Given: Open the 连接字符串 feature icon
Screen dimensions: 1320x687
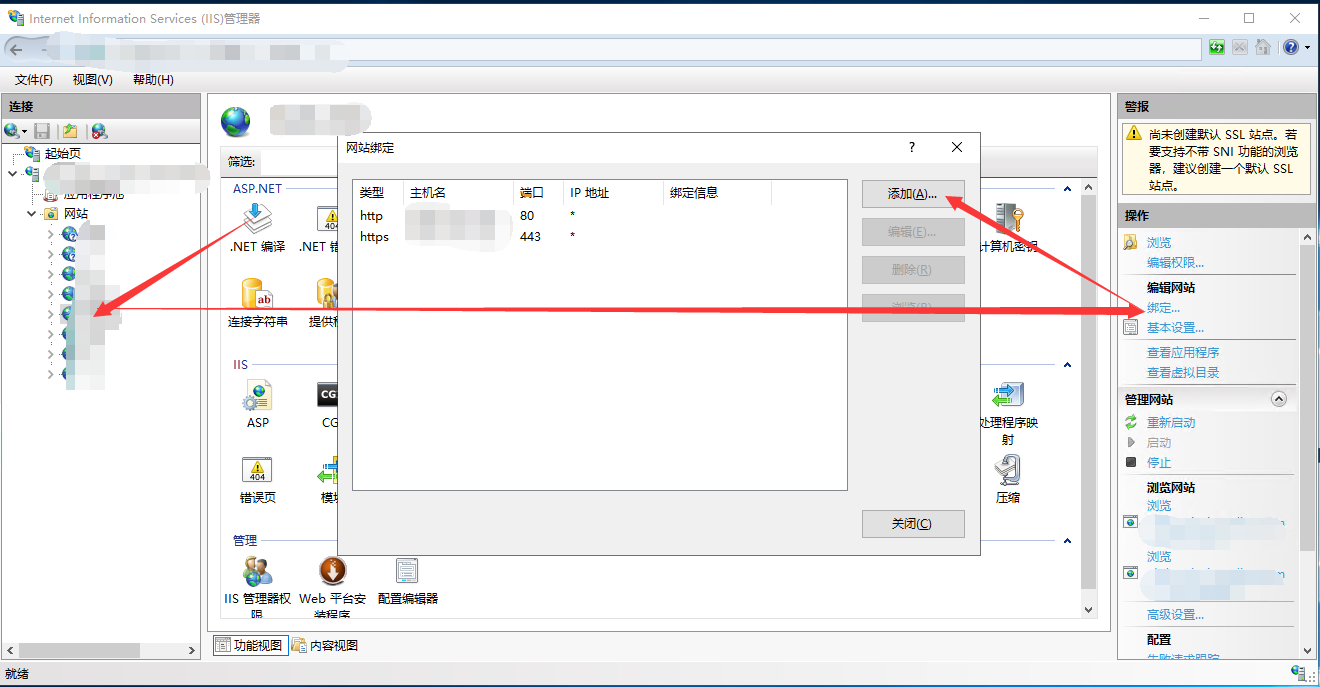Looking at the screenshot, I should click(x=258, y=294).
